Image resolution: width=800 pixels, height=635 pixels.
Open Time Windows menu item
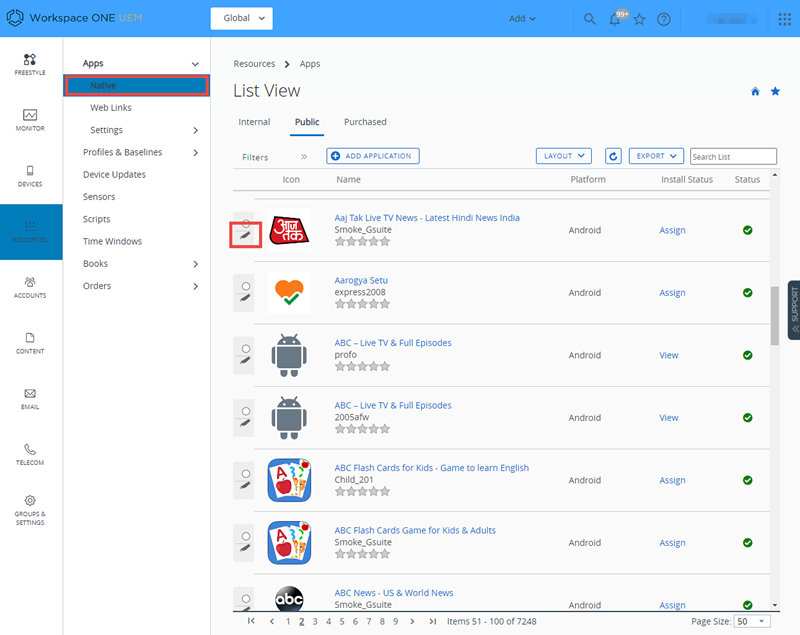[x=112, y=241]
